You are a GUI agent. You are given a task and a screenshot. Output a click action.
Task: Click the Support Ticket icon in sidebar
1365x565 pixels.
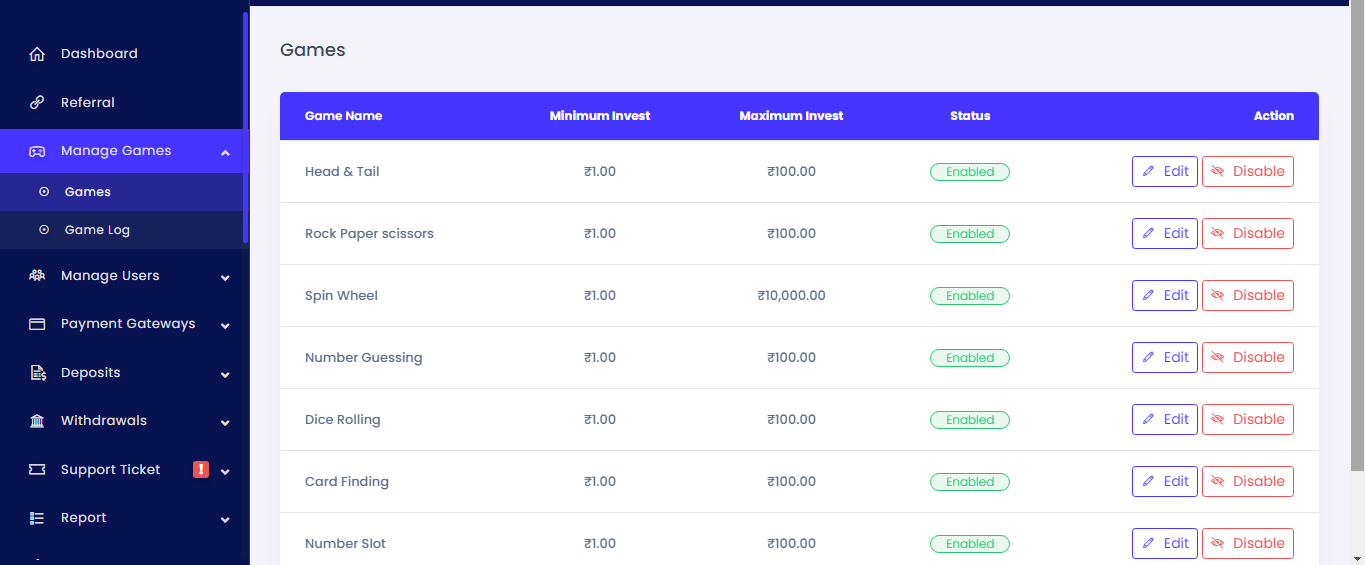[x=37, y=470]
